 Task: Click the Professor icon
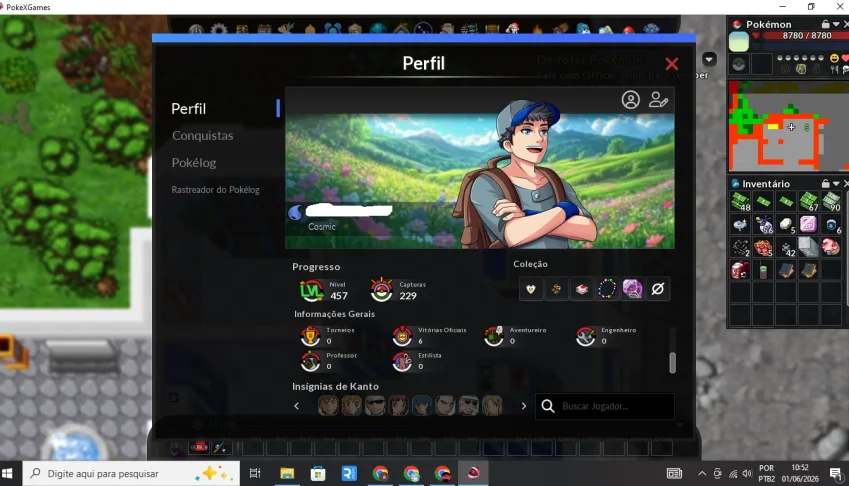pyautogui.click(x=310, y=362)
